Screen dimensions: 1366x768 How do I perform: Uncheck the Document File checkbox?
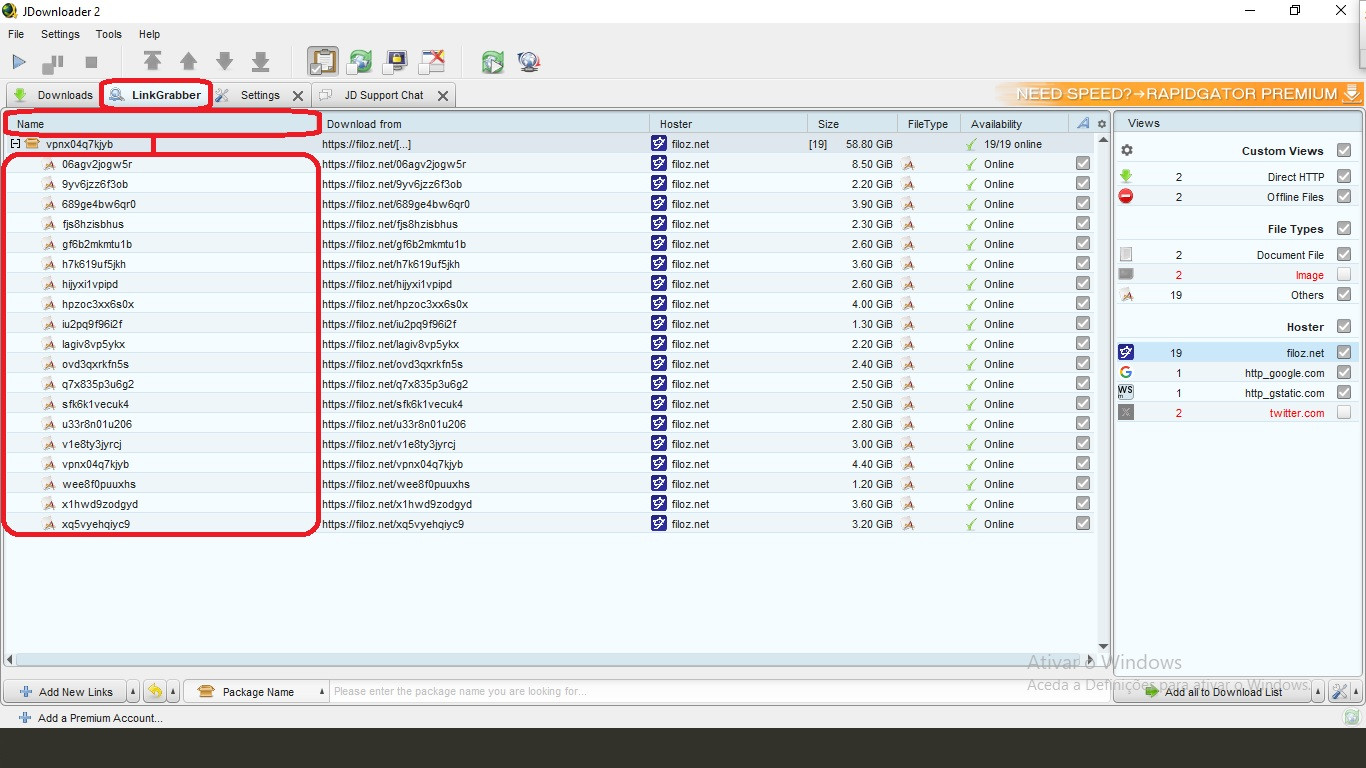[x=1344, y=254]
